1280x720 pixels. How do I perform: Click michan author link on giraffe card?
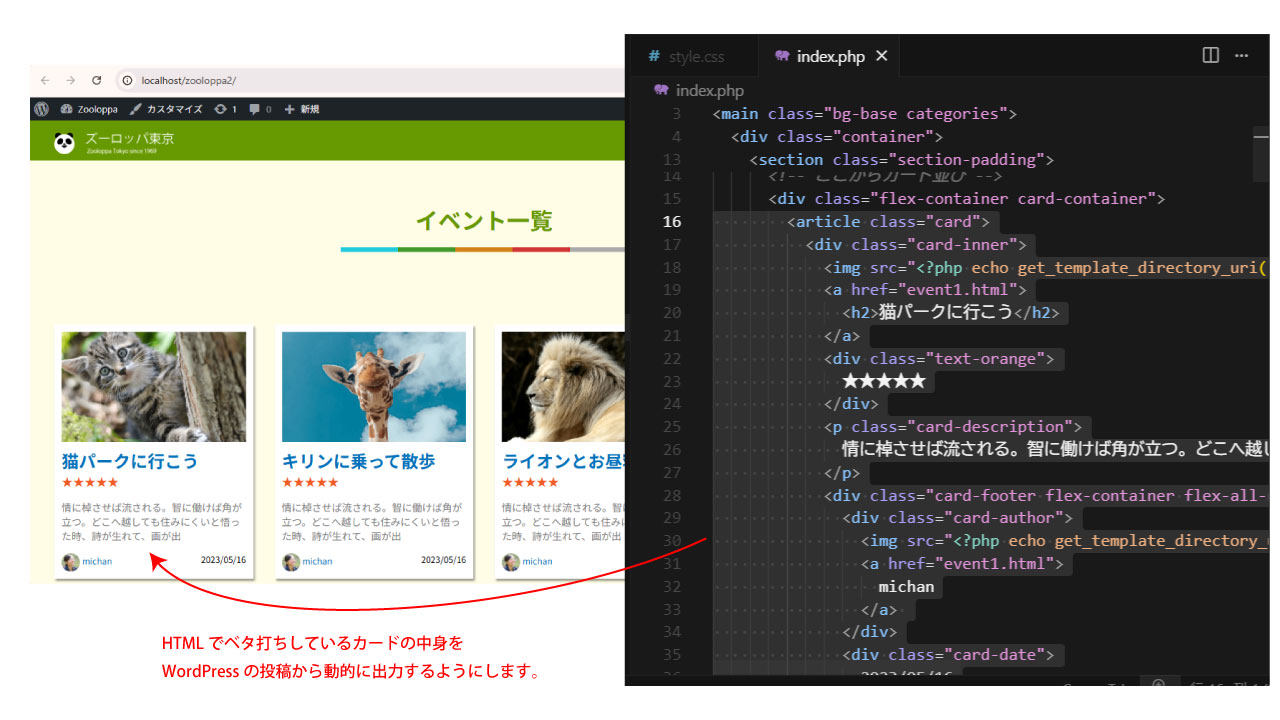point(317,561)
